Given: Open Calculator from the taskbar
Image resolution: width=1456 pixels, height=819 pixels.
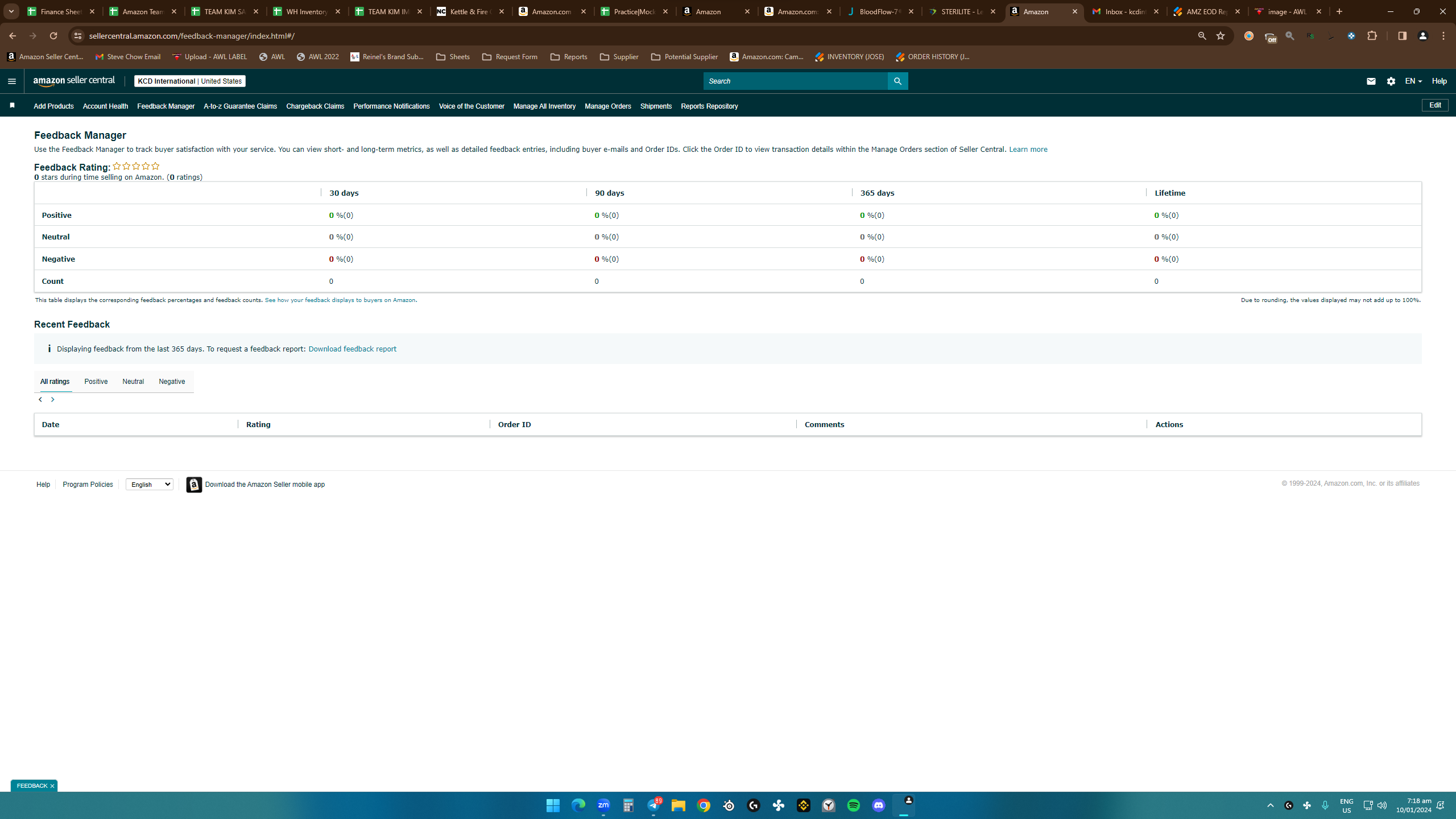Looking at the screenshot, I should [628, 805].
